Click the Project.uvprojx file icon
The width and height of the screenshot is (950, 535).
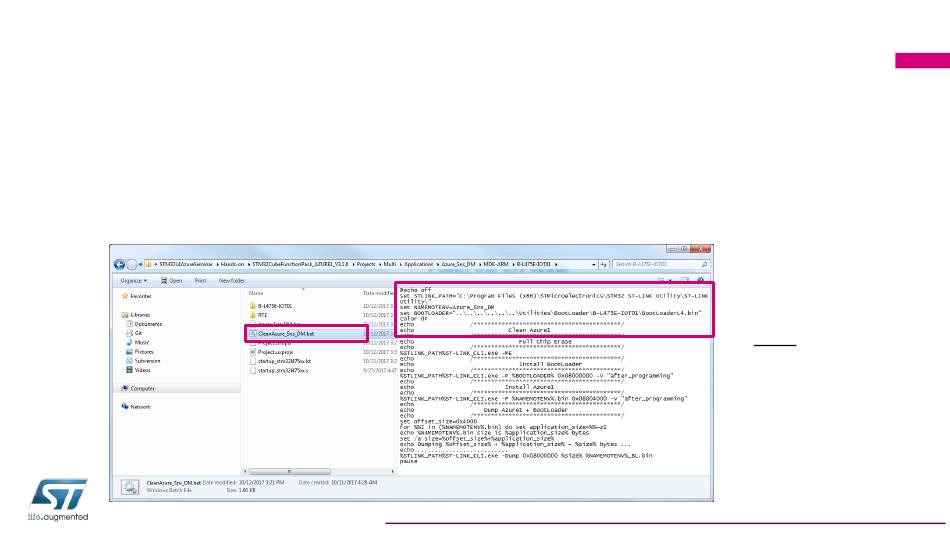click(253, 352)
